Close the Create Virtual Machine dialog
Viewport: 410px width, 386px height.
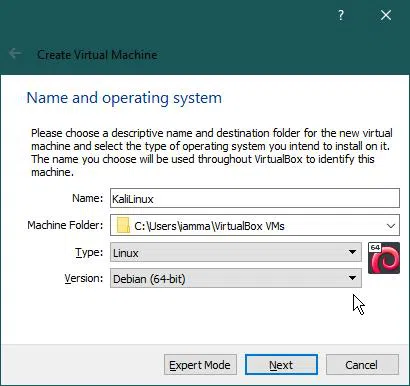point(386,15)
